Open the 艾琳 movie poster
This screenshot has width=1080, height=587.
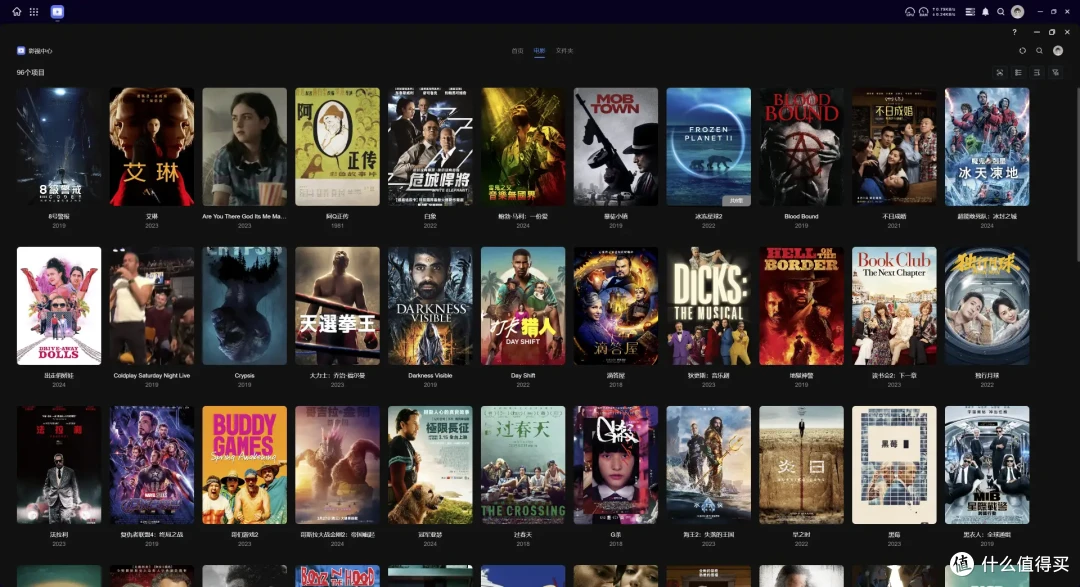point(152,147)
